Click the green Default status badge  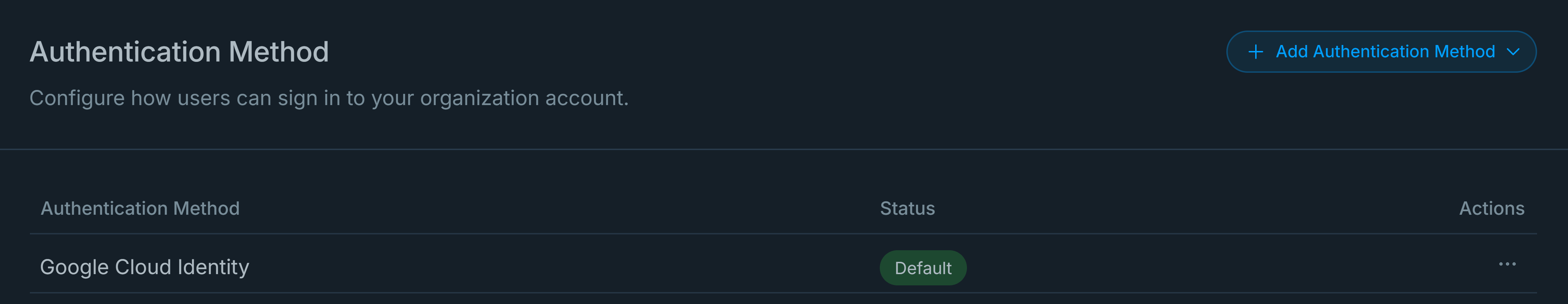coord(922,268)
